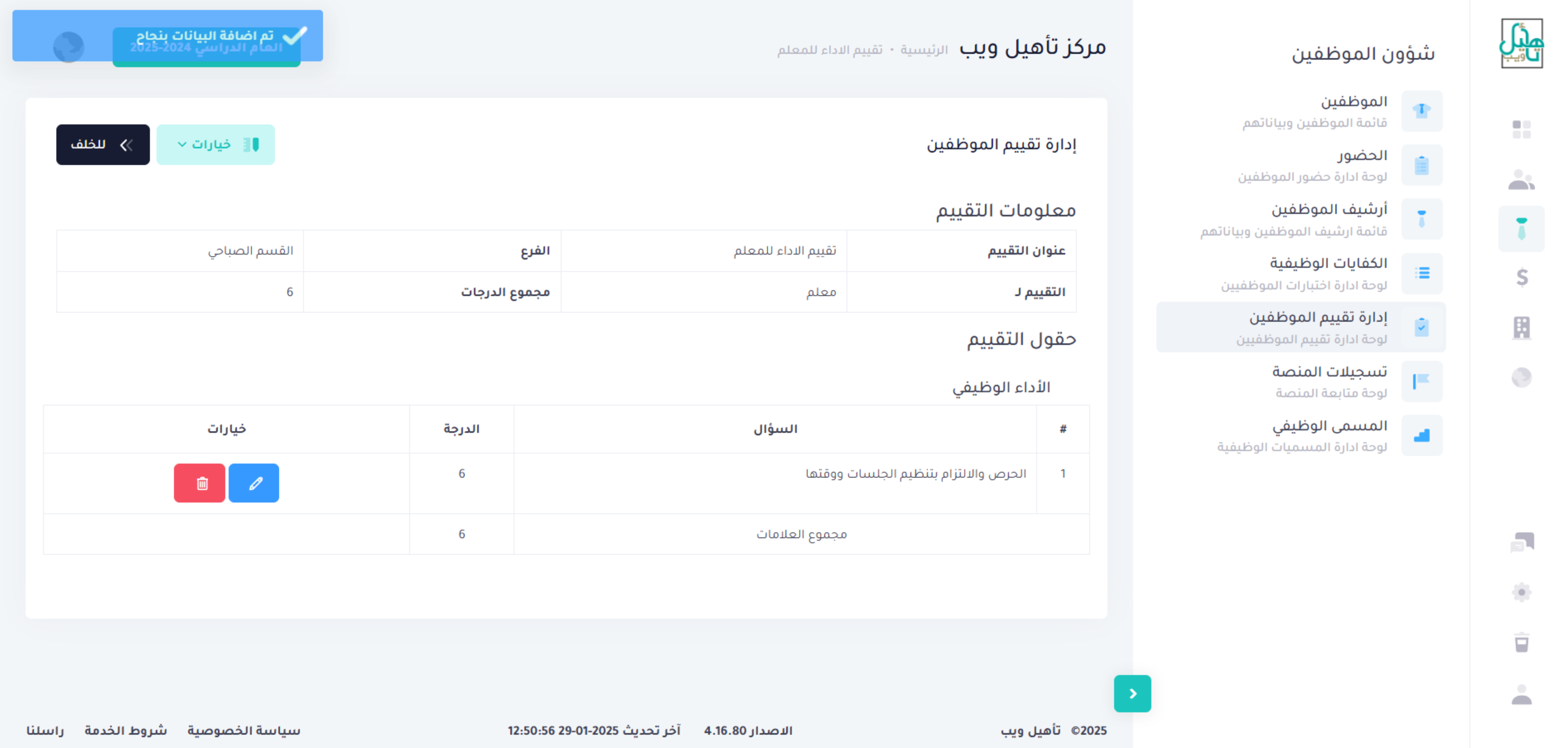1568x748 pixels.
Task: Click the Taheel Web logo
Action: [1521, 43]
